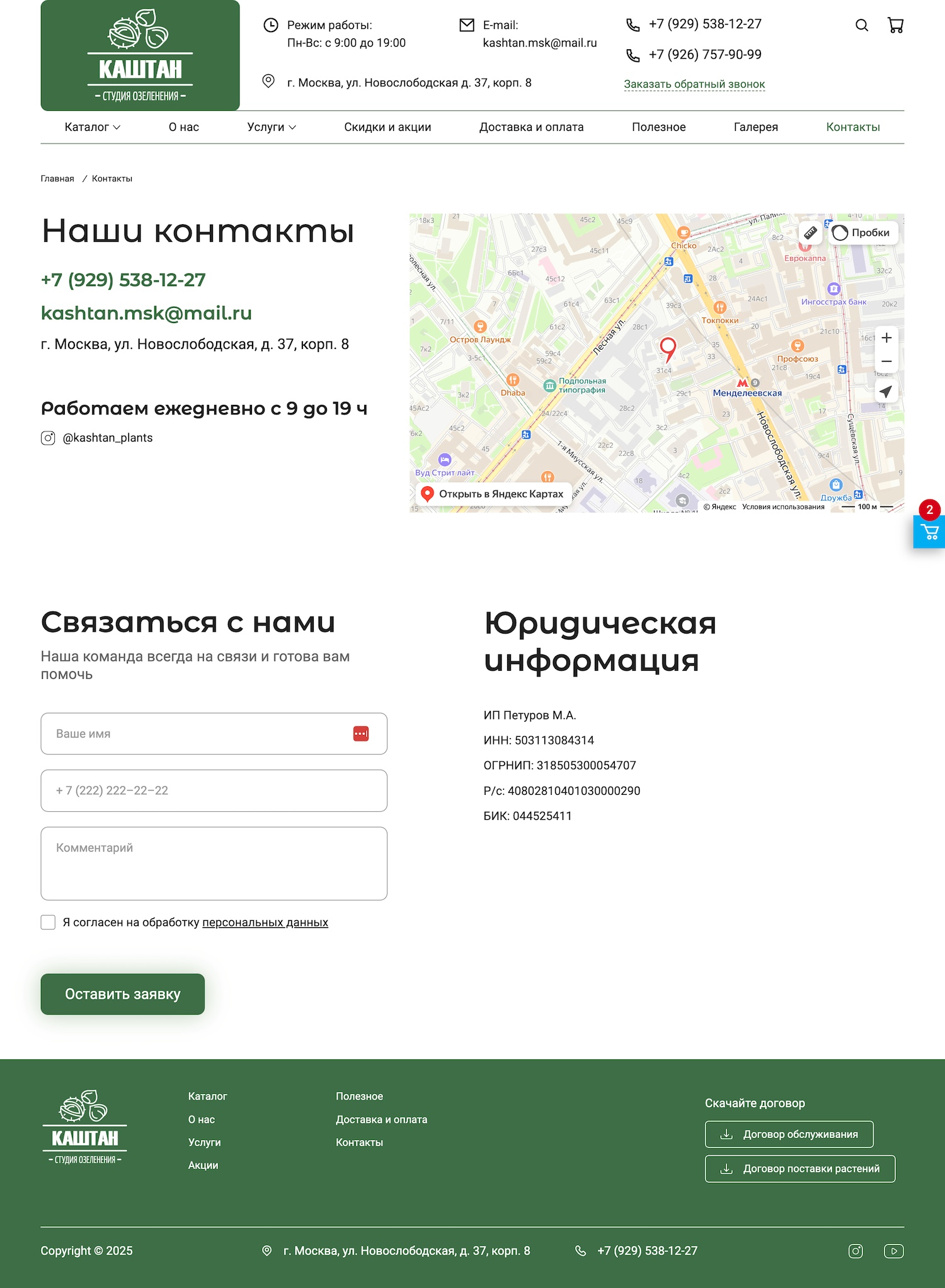This screenshot has height=1288, width=945.
Task: Click the Ваше имя input field
Action: tap(214, 734)
